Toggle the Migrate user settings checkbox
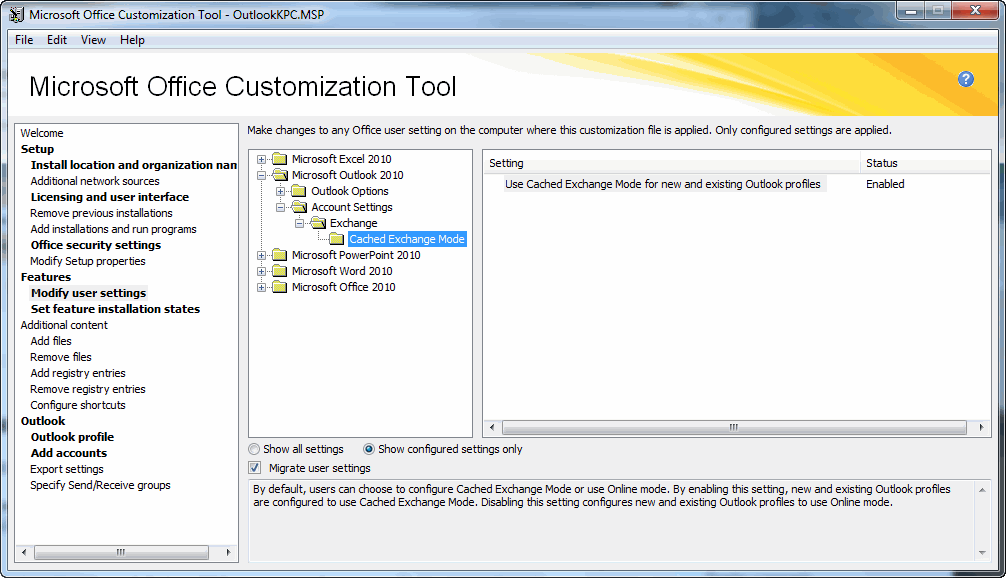Image resolution: width=1006 pixels, height=578 pixels. pos(255,468)
